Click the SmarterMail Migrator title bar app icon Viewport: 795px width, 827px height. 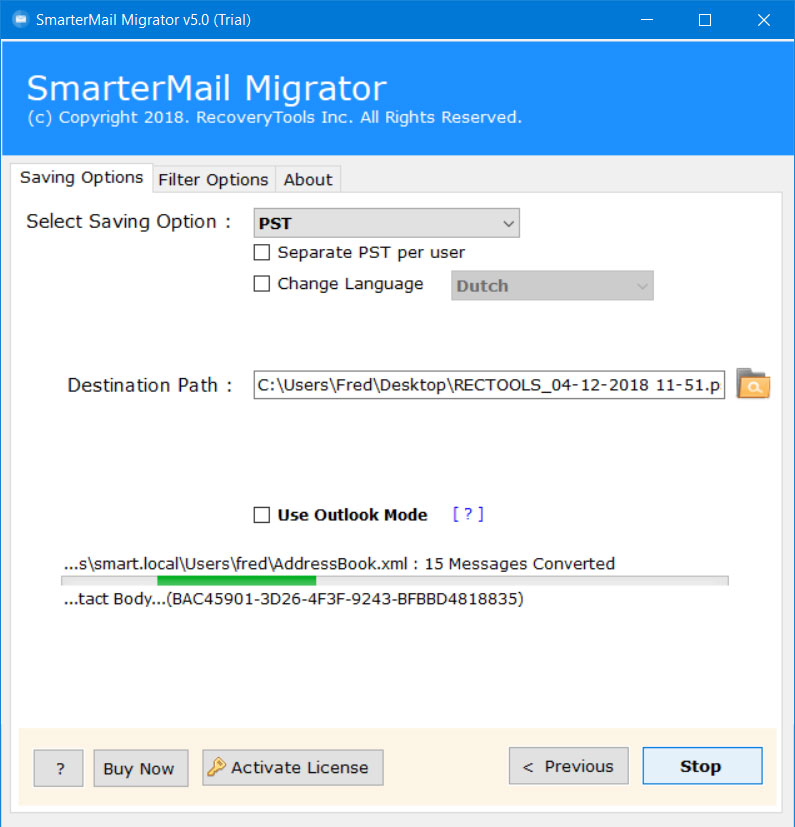coord(20,20)
